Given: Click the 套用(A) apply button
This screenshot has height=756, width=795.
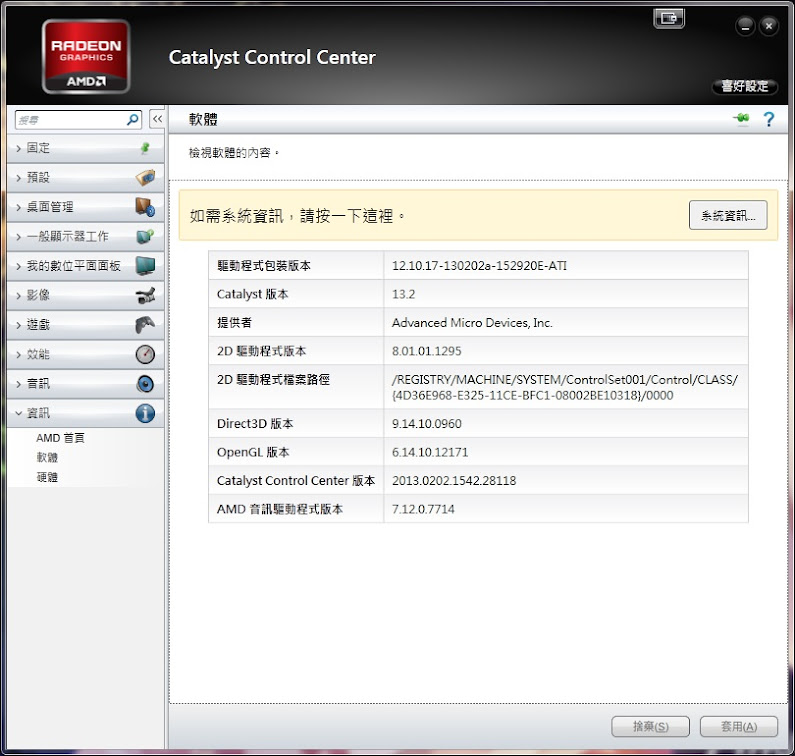Looking at the screenshot, I should [x=739, y=727].
